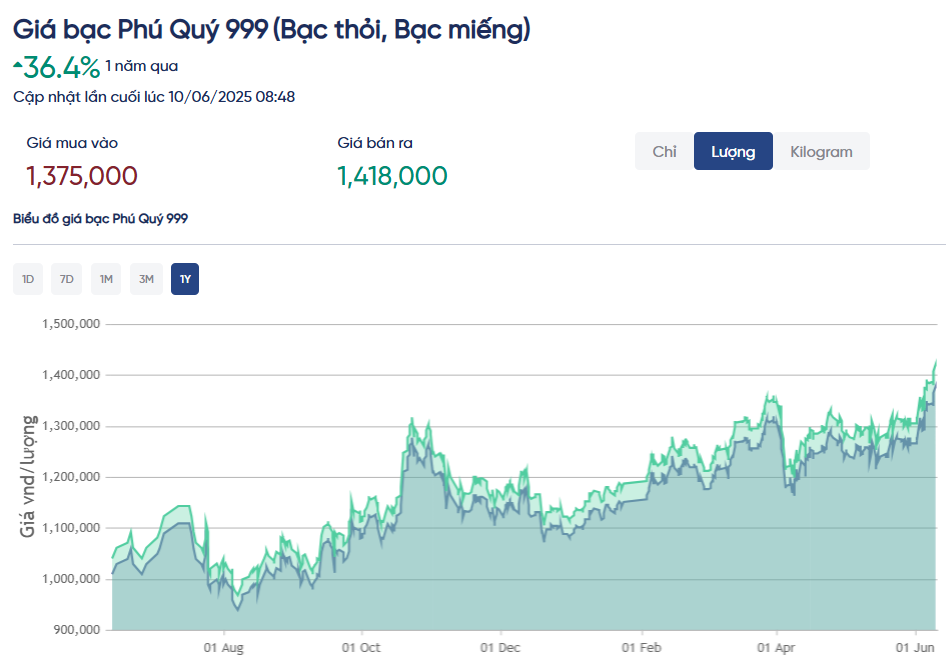Click the buy price 1,375,000
The image size is (950, 657).
pyautogui.click(x=82, y=176)
